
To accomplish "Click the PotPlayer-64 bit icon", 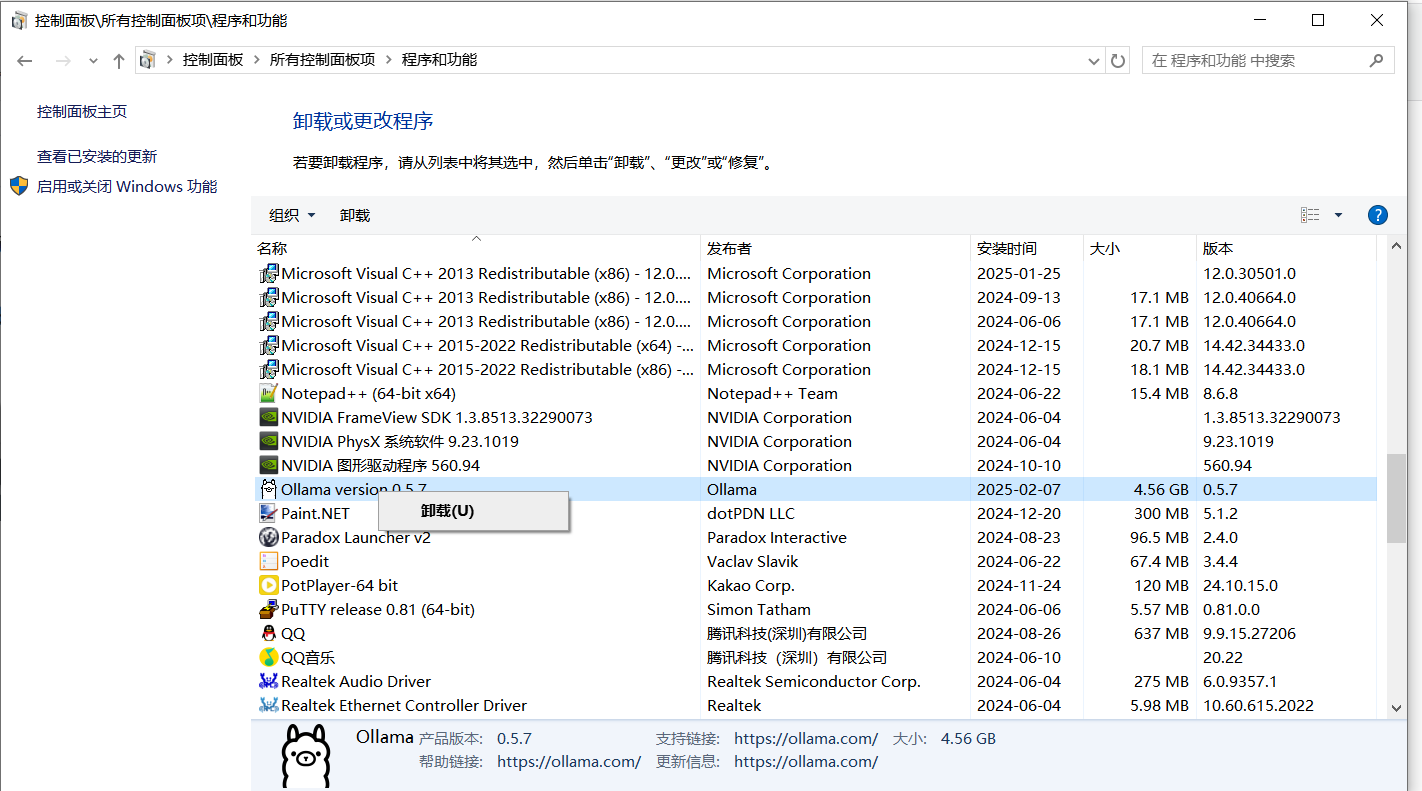I will pos(268,586).
